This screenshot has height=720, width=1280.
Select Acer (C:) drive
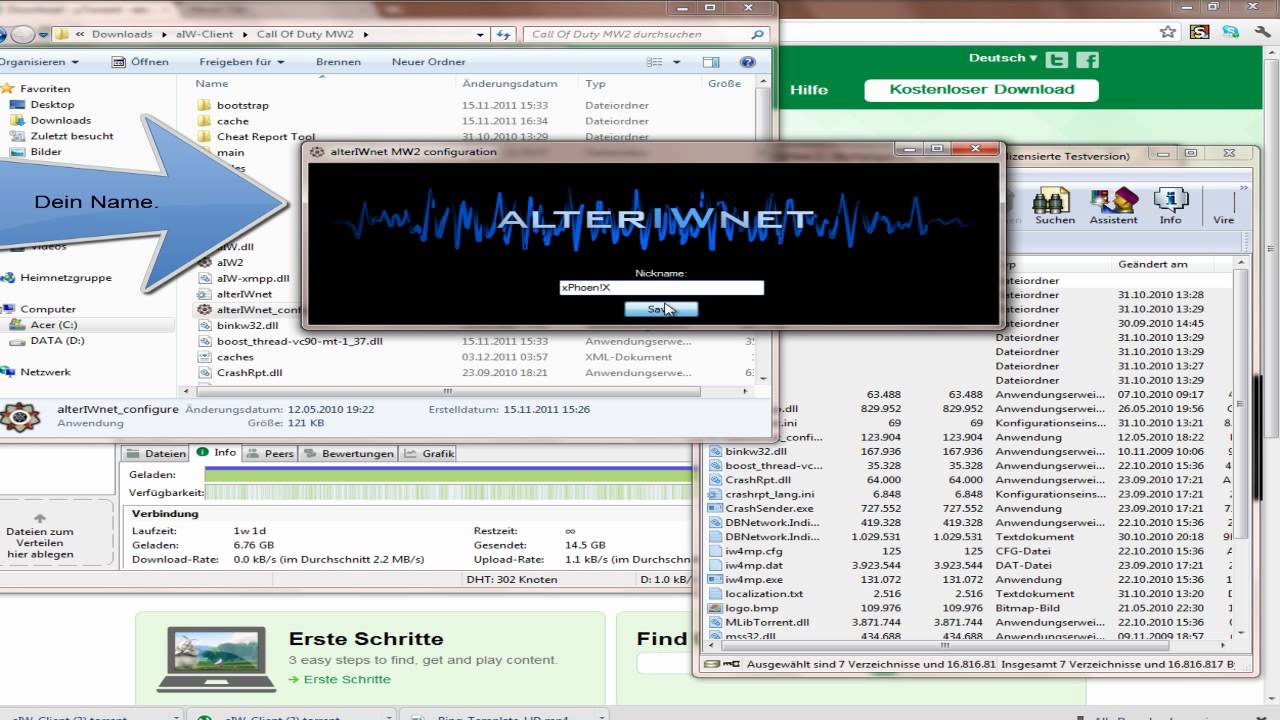point(53,325)
